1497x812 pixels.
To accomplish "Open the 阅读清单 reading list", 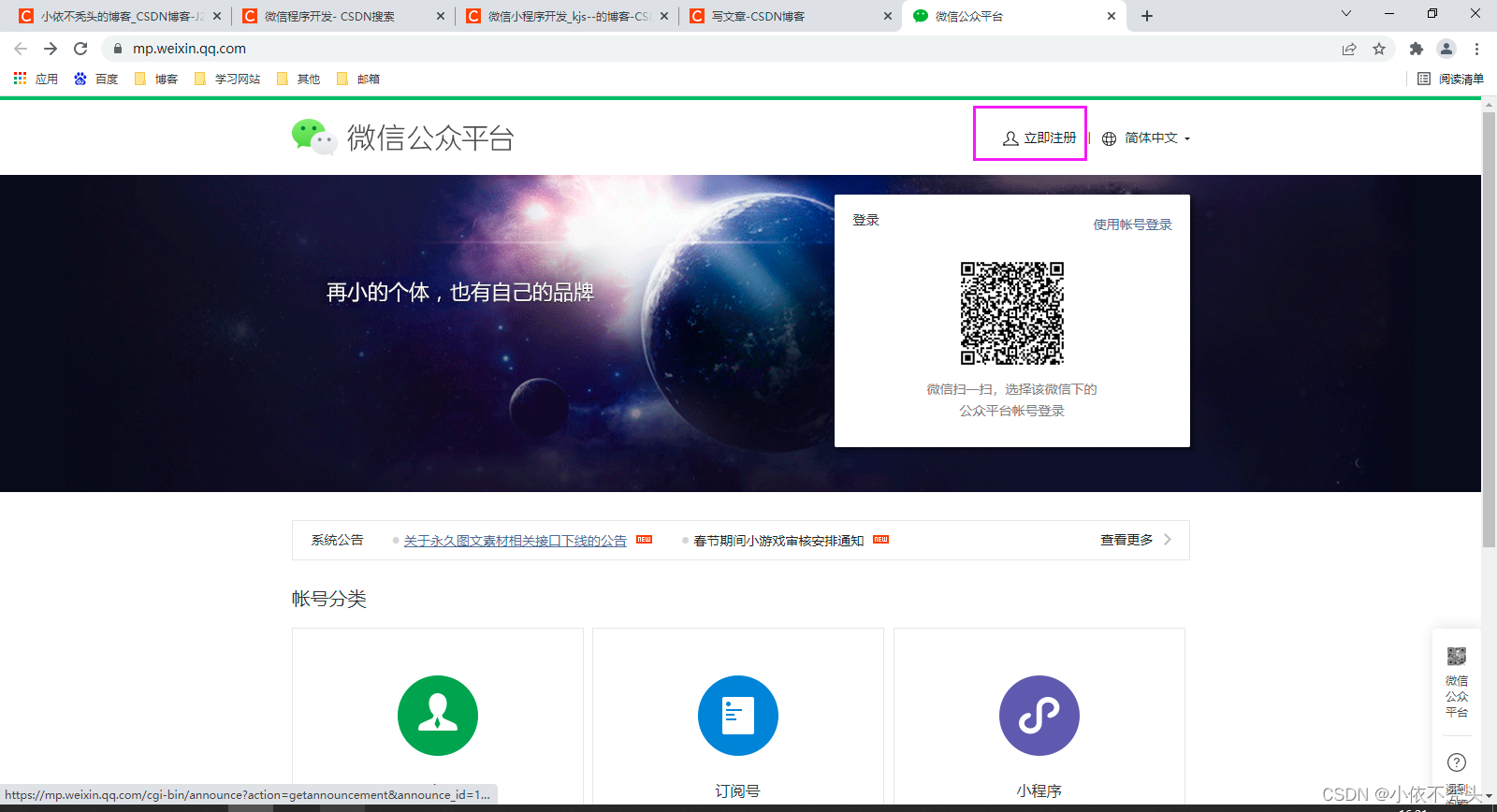I will [1451, 79].
